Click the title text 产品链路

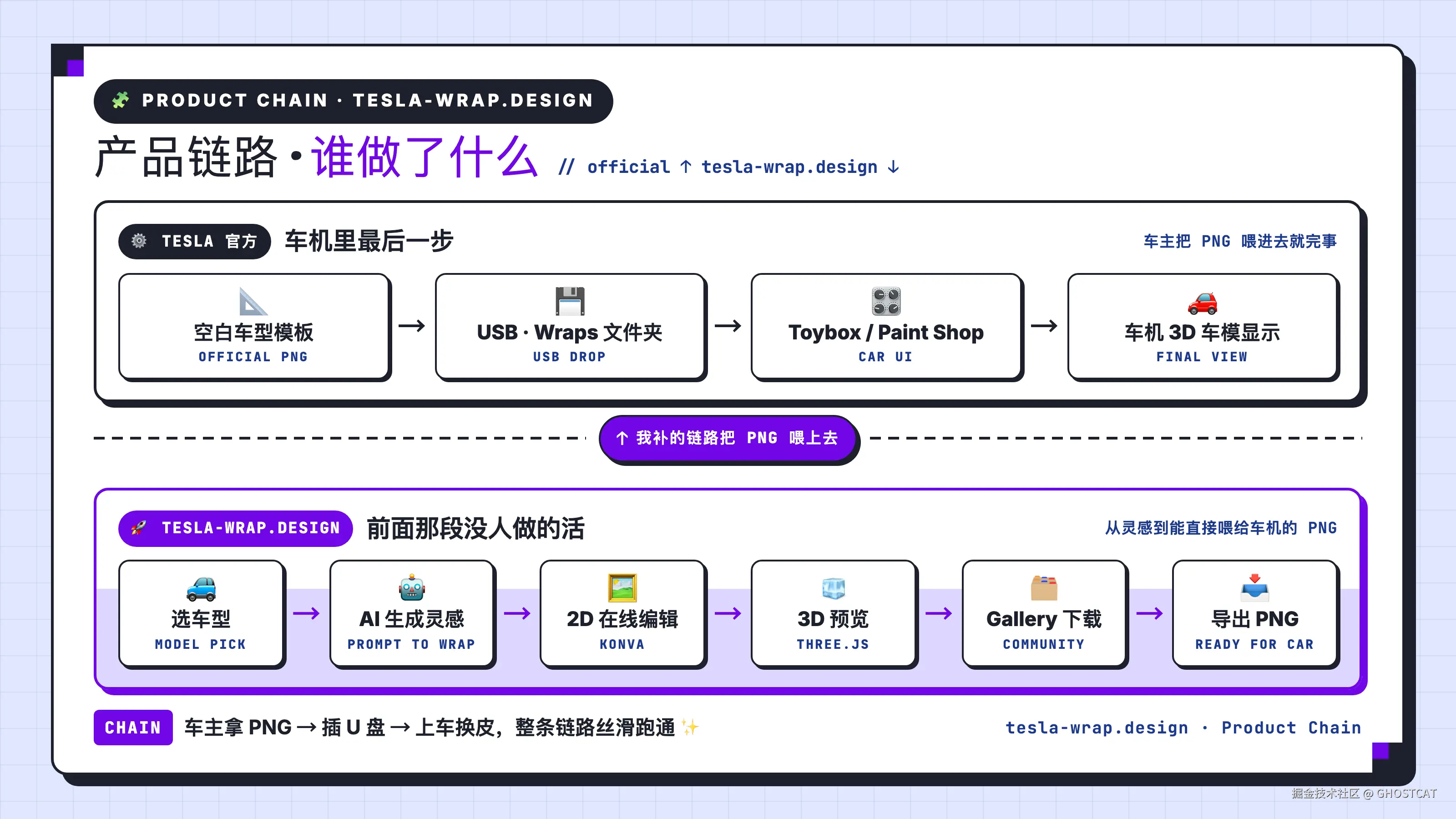coord(187,157)
